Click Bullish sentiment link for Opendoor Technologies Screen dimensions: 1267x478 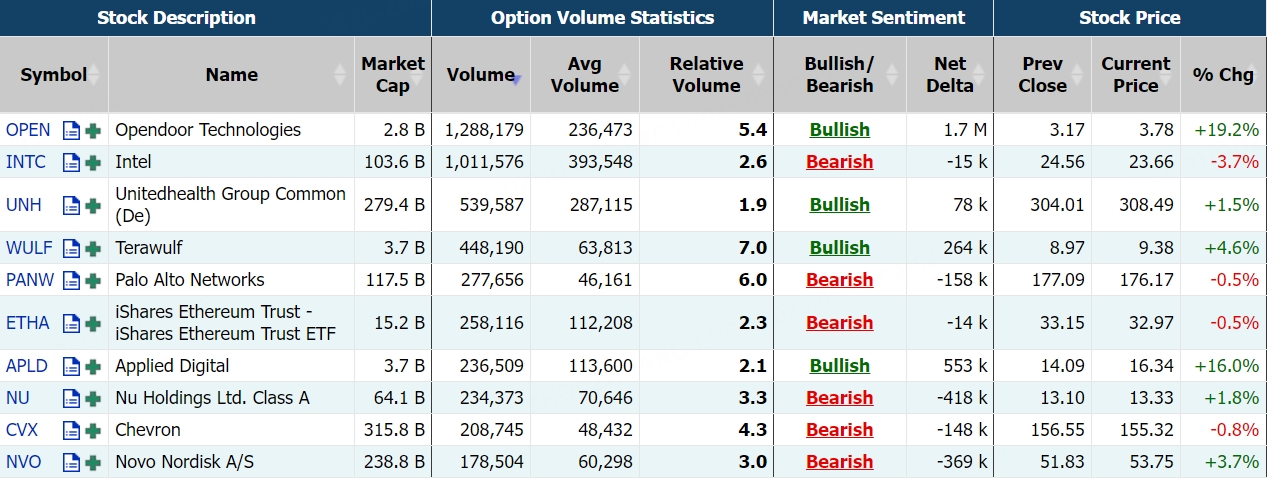(839, 130)
